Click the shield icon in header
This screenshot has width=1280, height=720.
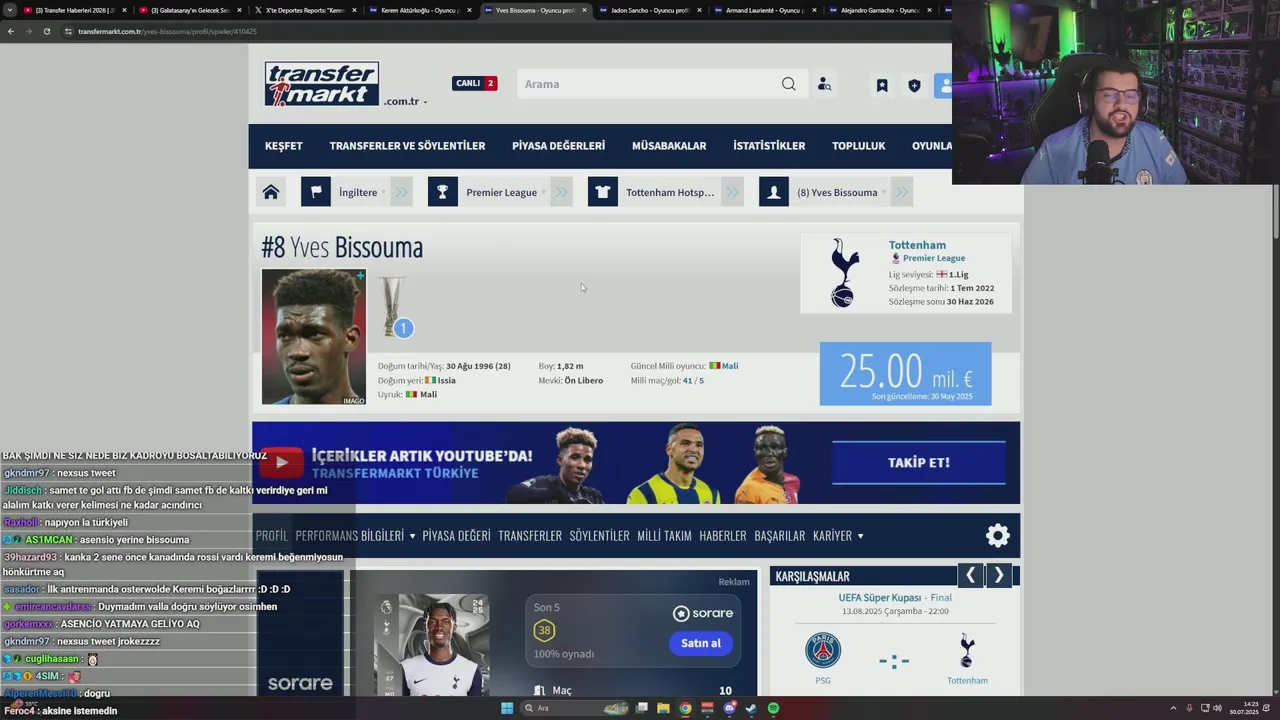[914, 86]
